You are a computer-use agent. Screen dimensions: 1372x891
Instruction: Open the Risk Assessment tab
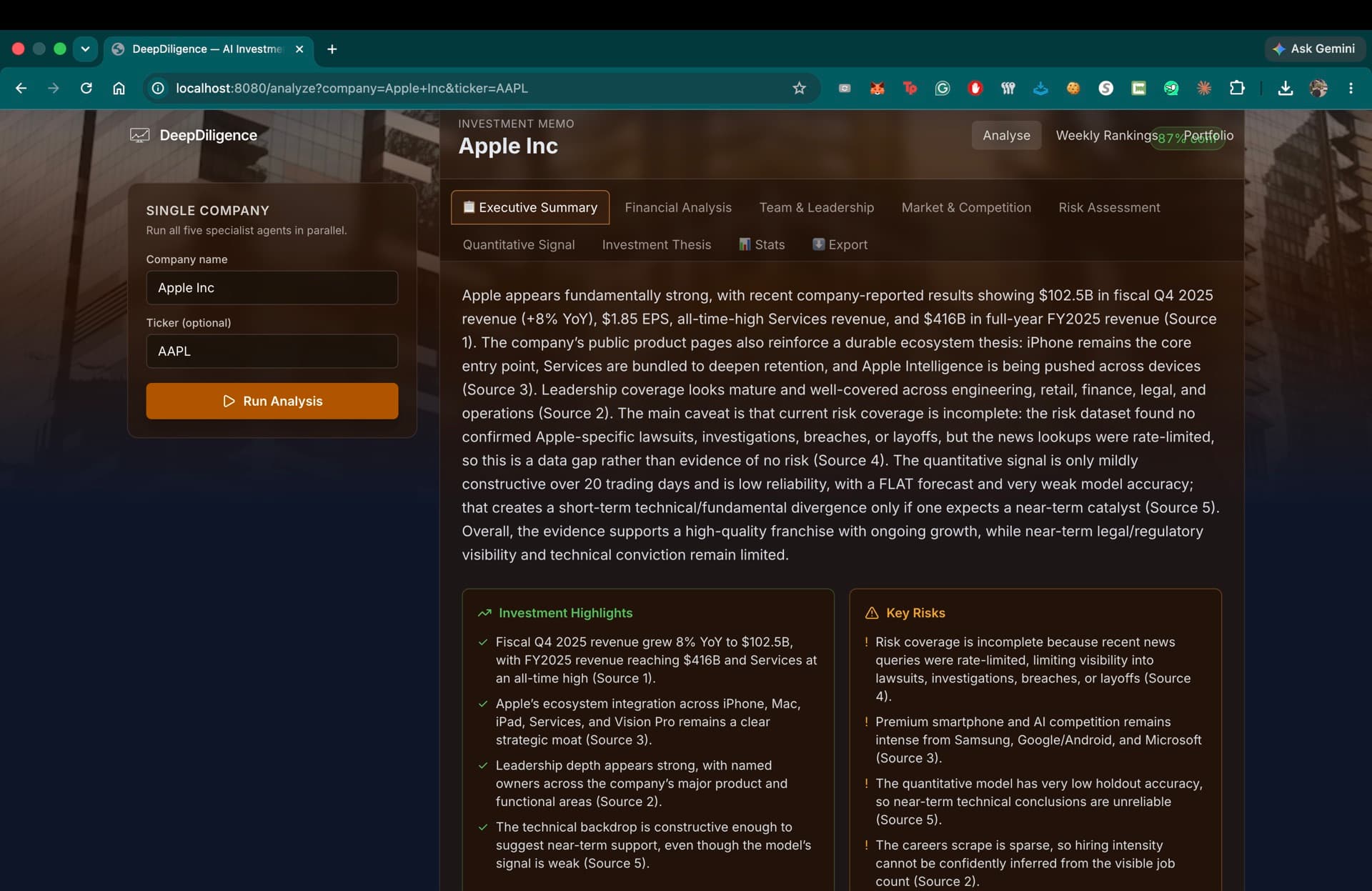pyautogui.click(x=1109, y=207)
